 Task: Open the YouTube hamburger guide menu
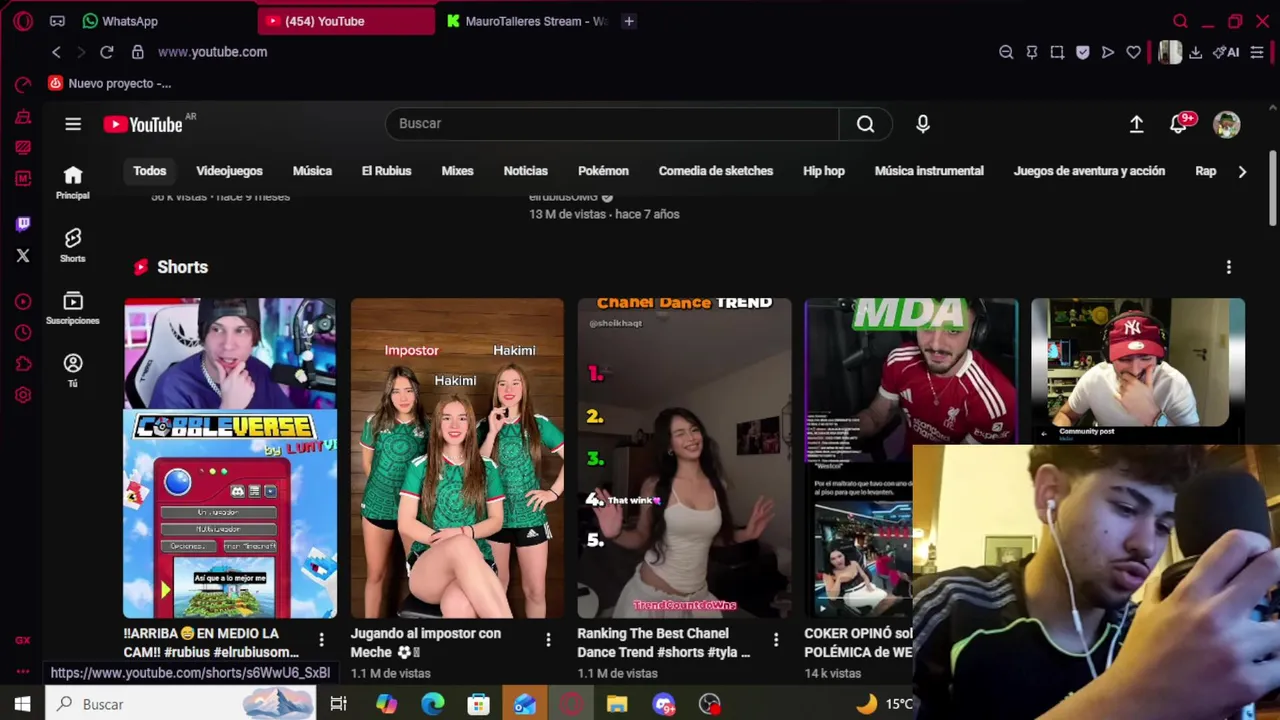coord(73,124)
